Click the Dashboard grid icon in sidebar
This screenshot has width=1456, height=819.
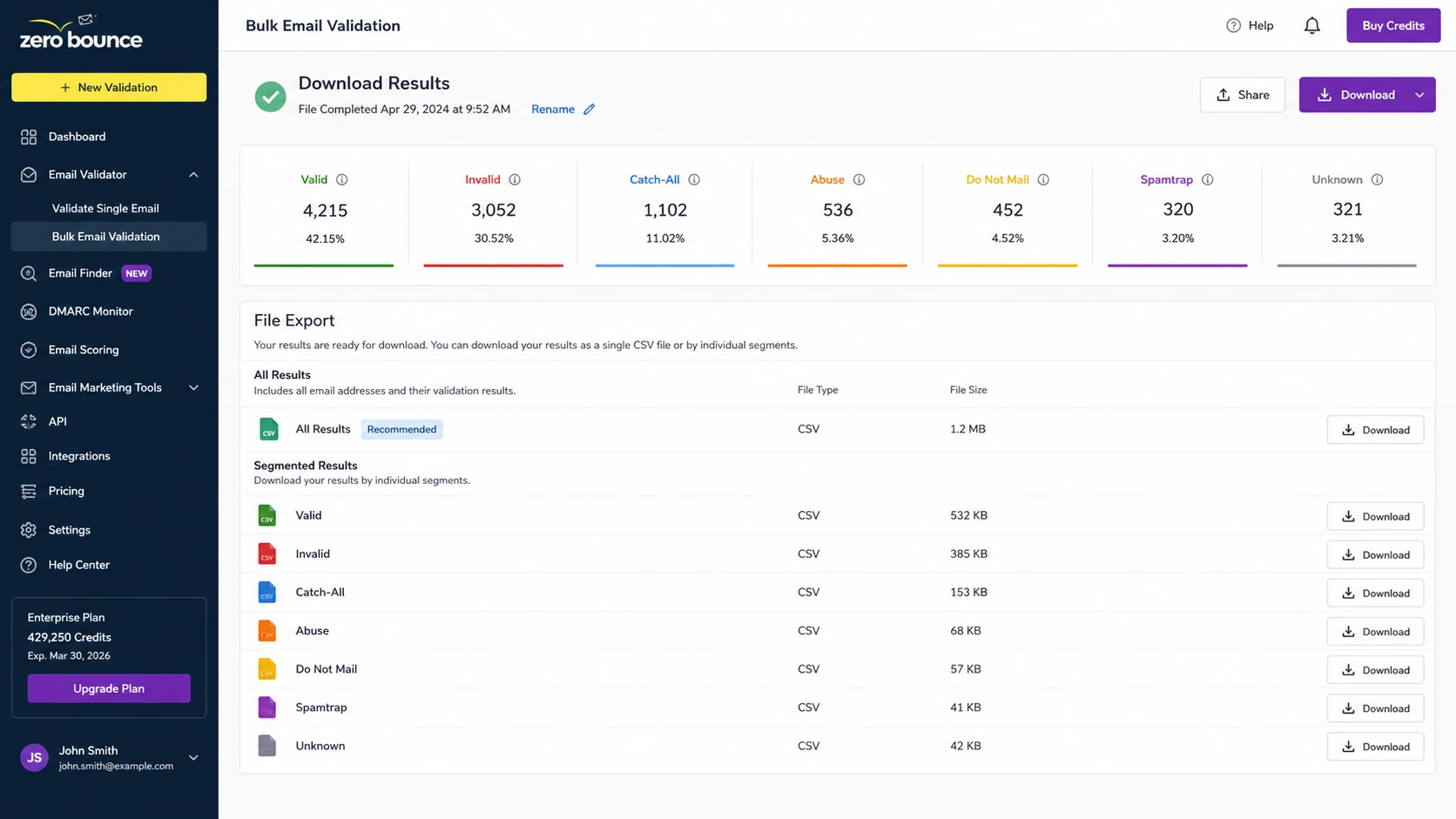pos(29,137)
